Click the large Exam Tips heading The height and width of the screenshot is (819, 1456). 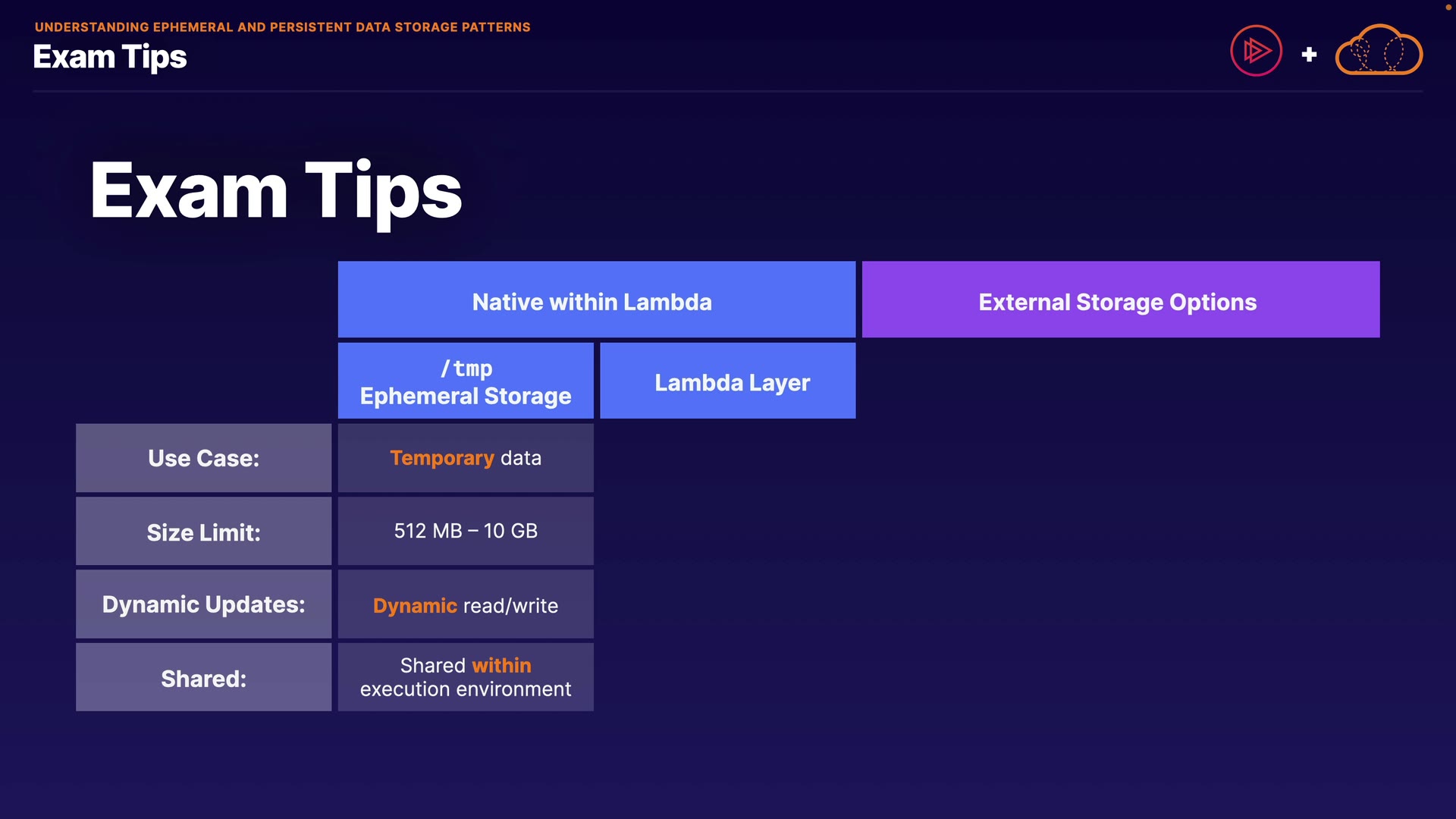click(x=276, y=191)
